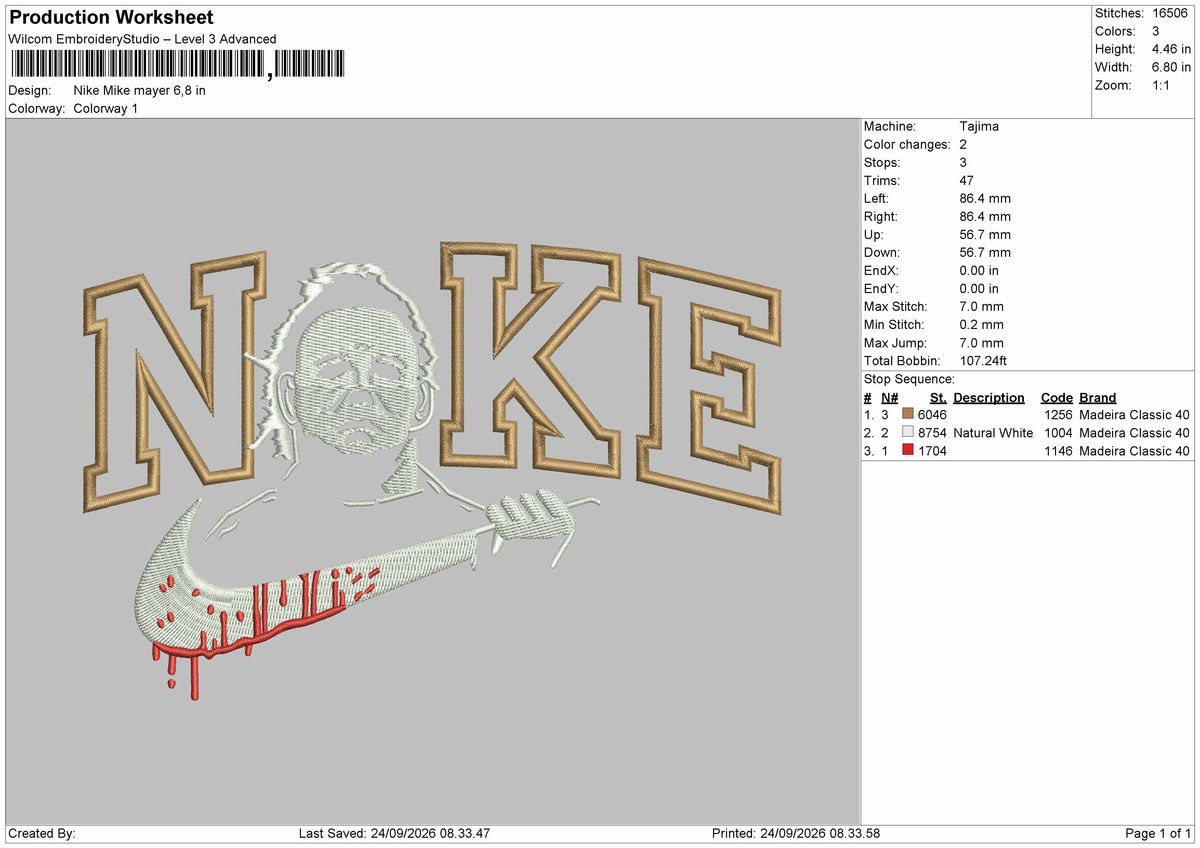
Task: Click the 'Stops:' label
Action: (882, 162)
